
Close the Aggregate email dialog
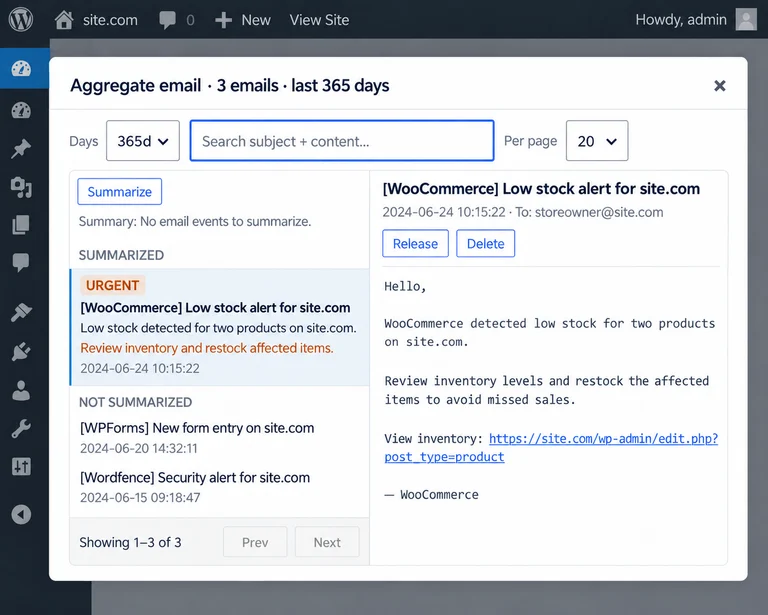[x=720, y=86]
